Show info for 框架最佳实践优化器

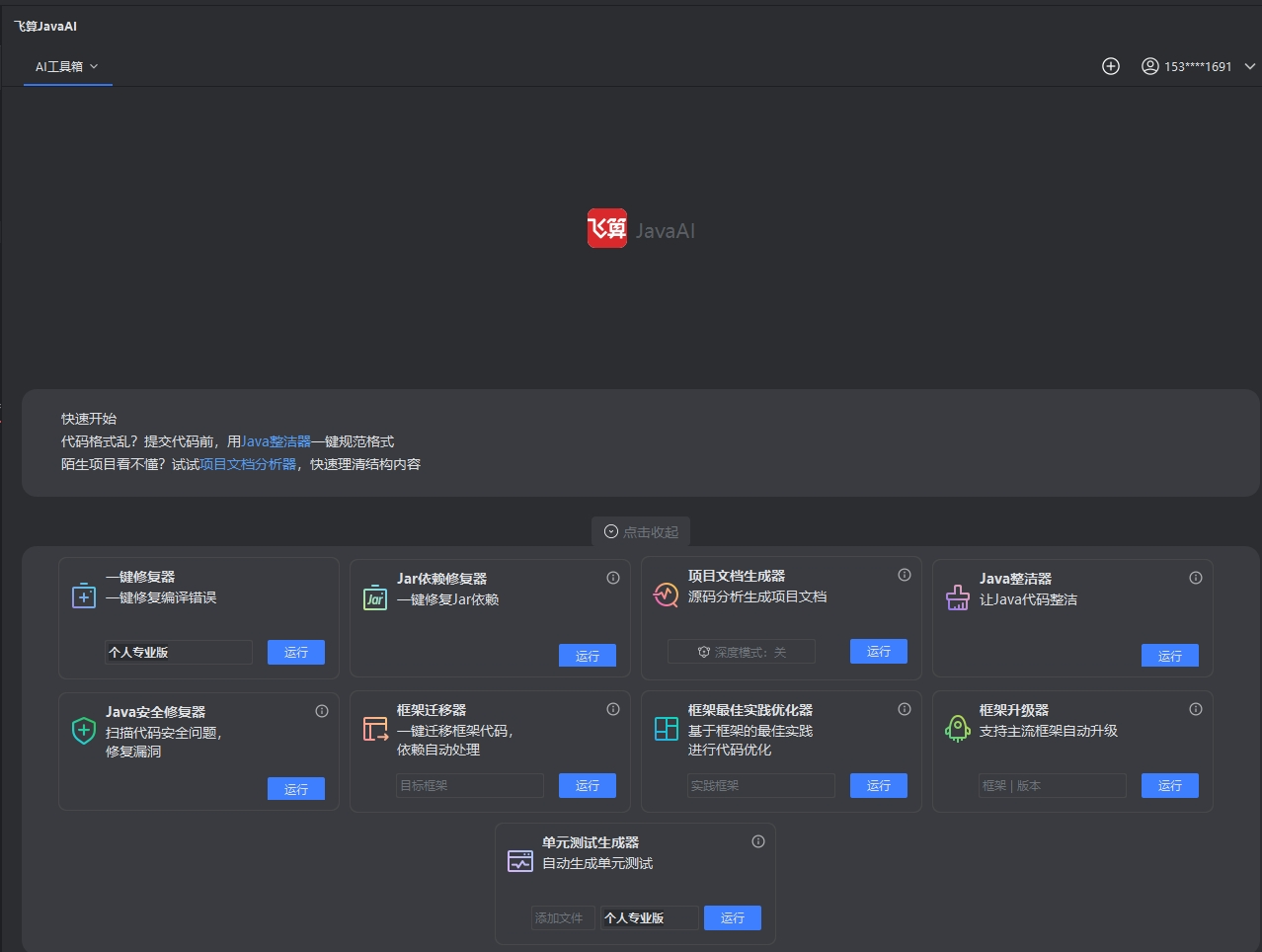tap(905, 709)
